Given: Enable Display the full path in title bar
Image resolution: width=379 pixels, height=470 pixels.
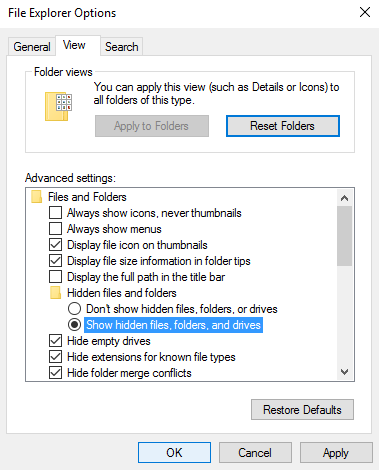Looking at the screenshot, I should [55, 277].
